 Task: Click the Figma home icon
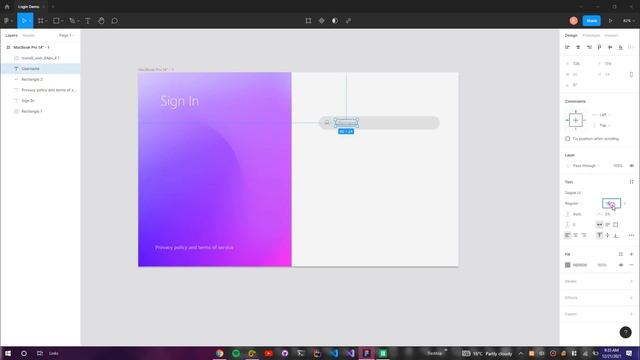(x=7, y=7)
